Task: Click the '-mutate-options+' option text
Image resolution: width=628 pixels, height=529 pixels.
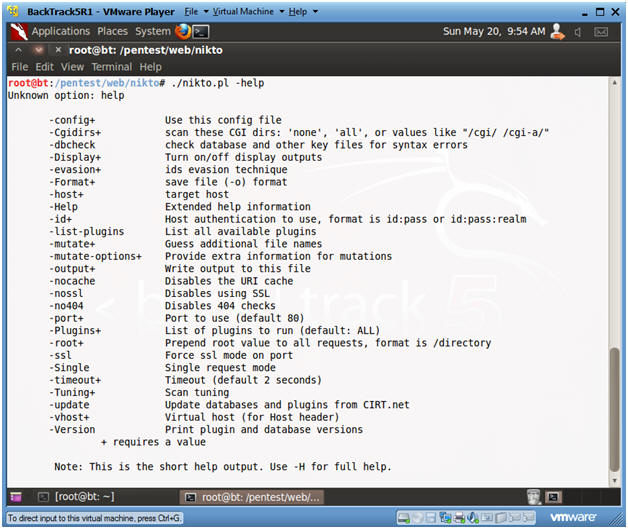Action: 95,256
